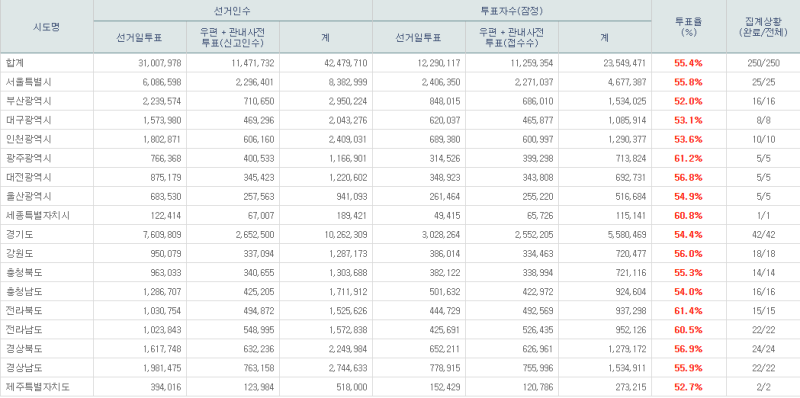The image size is (800, 398).
Task: Select the 전라남도 row label
Action: pyautogui.click(x=24, y=330)
